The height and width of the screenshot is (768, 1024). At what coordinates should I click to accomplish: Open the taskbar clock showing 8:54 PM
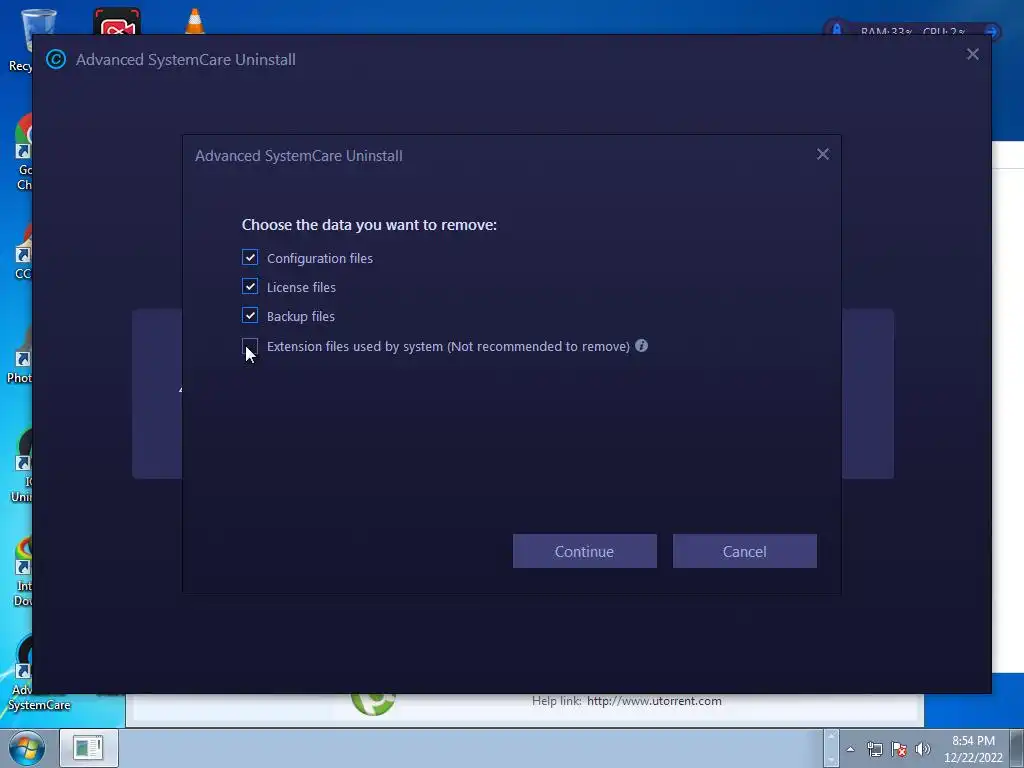tap(973, 749)
